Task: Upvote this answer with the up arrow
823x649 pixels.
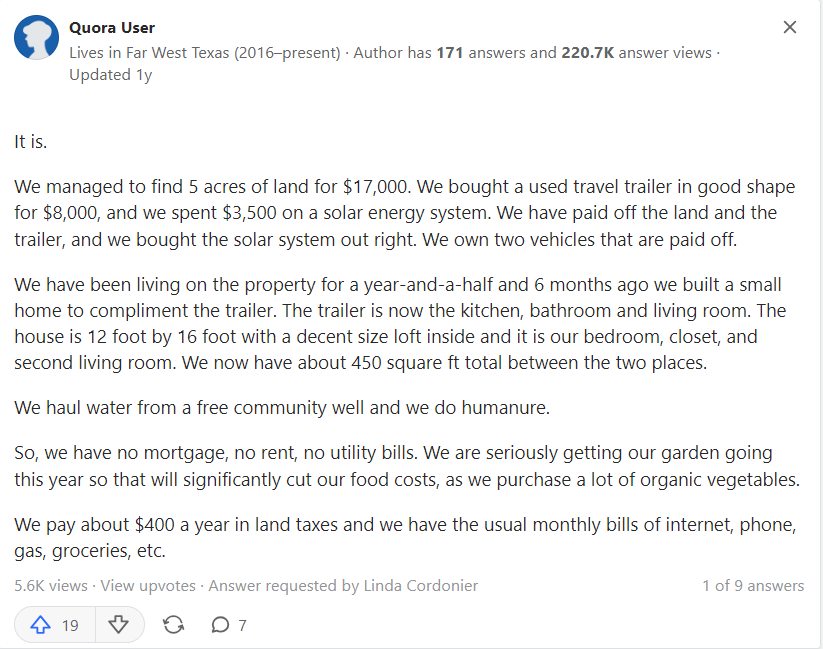Action: 41,625
